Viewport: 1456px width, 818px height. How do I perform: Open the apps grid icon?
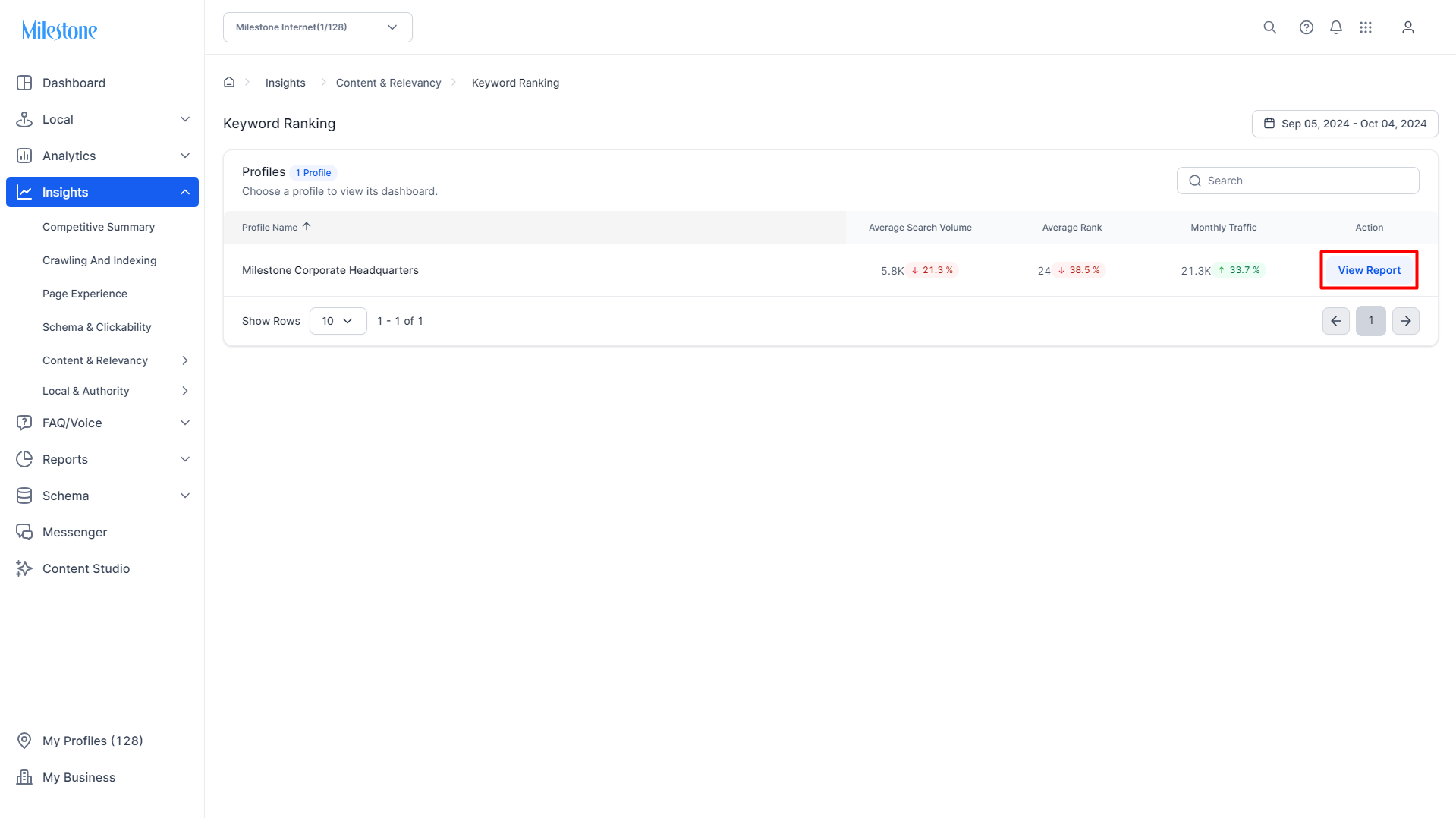[1366, 27]
